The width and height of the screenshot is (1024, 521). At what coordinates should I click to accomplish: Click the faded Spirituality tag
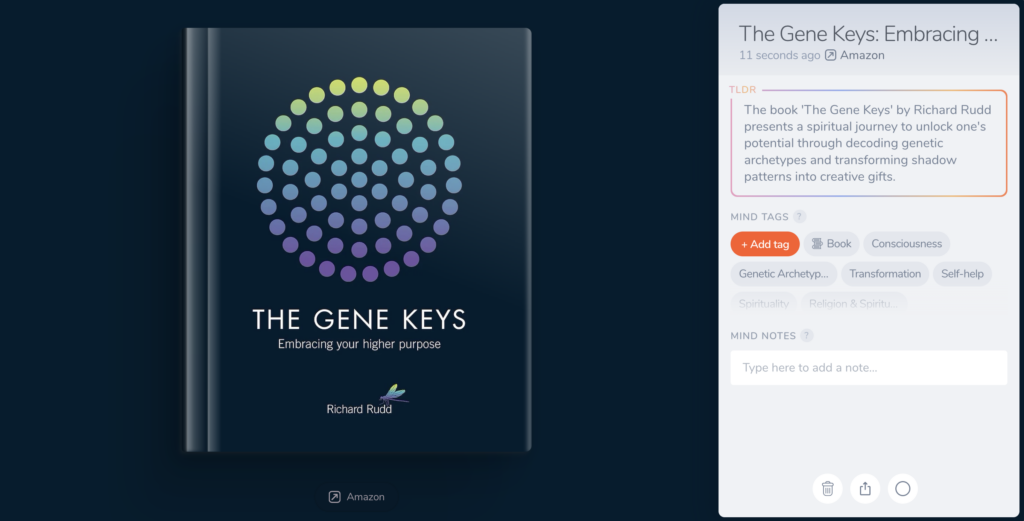(764, 303)
